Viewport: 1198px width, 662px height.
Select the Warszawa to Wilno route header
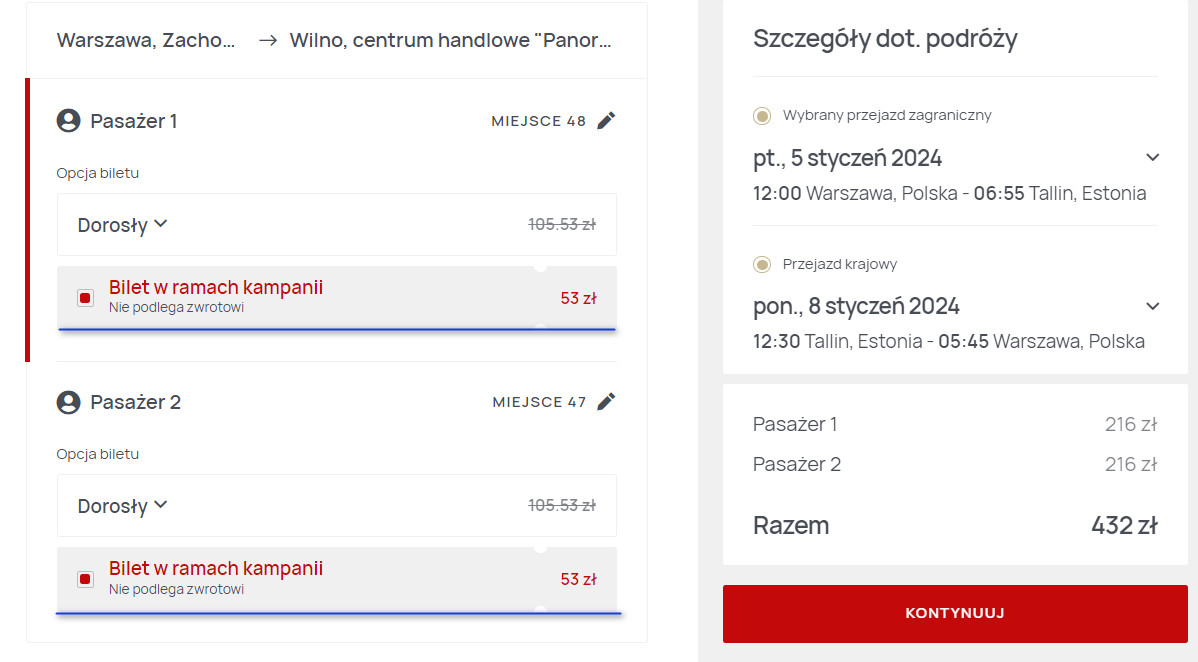(335, 41)
